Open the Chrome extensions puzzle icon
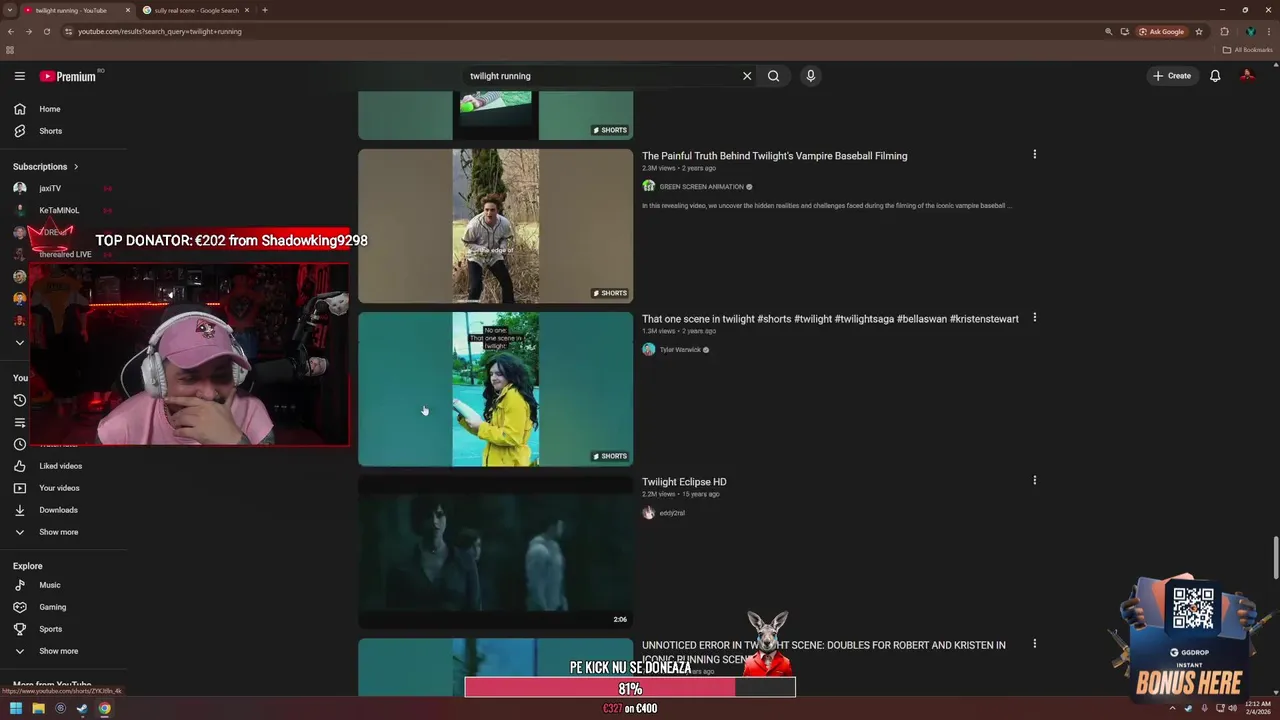This screenshot has width=1280, height=720. 1224,31
